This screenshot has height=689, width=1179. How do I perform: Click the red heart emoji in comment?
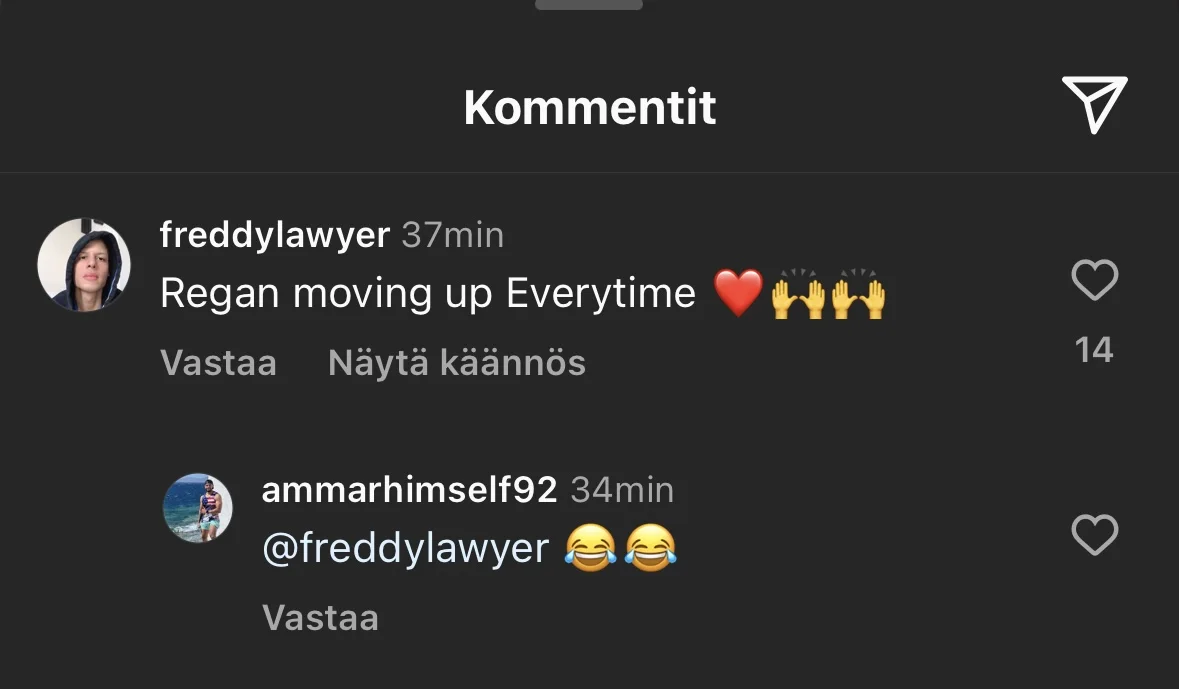tap(738, 293)
